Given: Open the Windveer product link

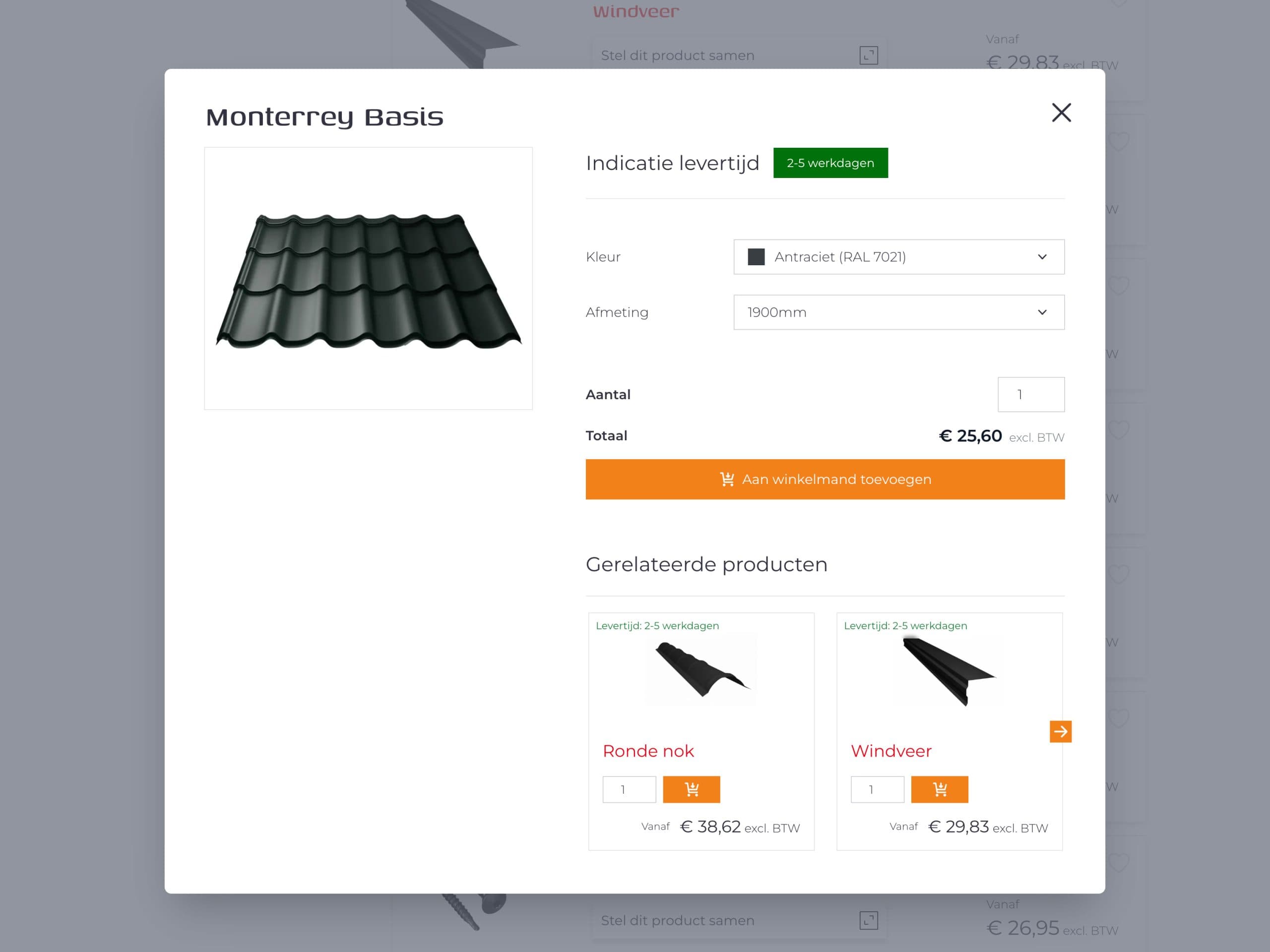Looking at the screenshot, I should point(890,751).
